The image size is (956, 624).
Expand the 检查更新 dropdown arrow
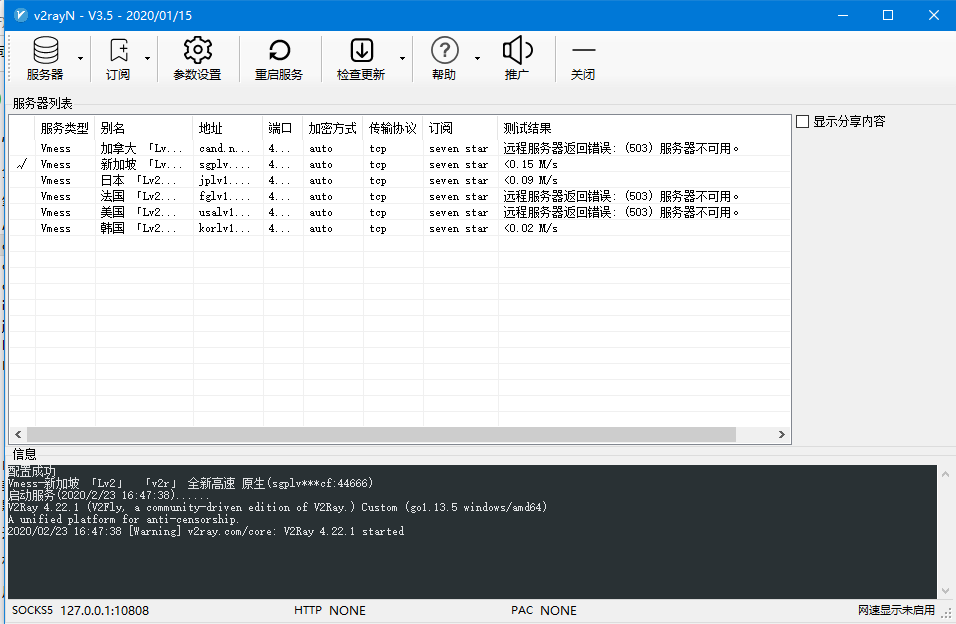click(402, 59)
